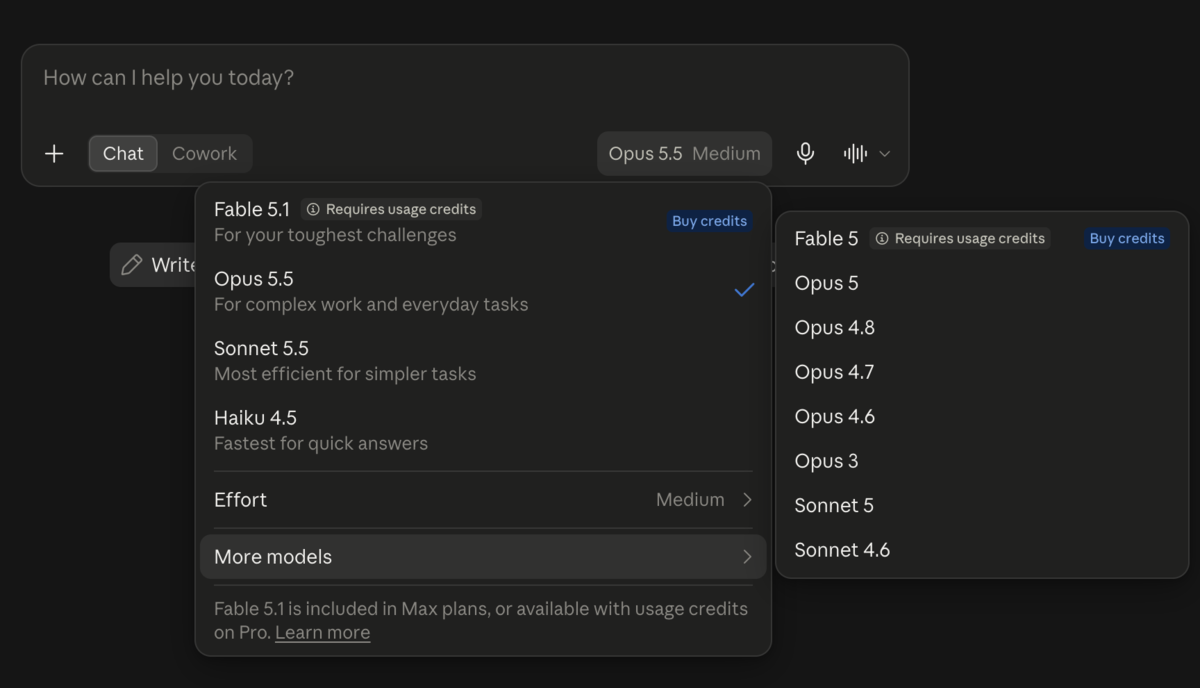The height and width of the screenshot is (688, 1200).
Task: Click the plus attachment icon
Action: [x=54, y=153]
